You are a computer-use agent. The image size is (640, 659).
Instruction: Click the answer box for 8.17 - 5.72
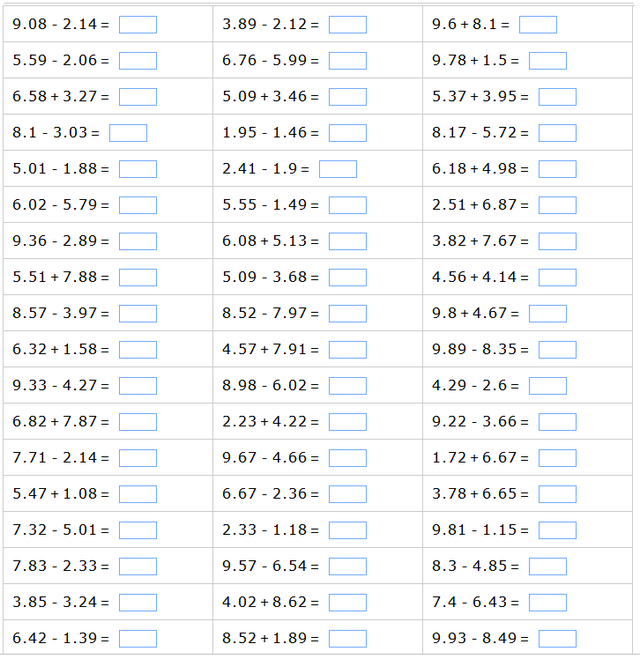(x=557, y=133)
